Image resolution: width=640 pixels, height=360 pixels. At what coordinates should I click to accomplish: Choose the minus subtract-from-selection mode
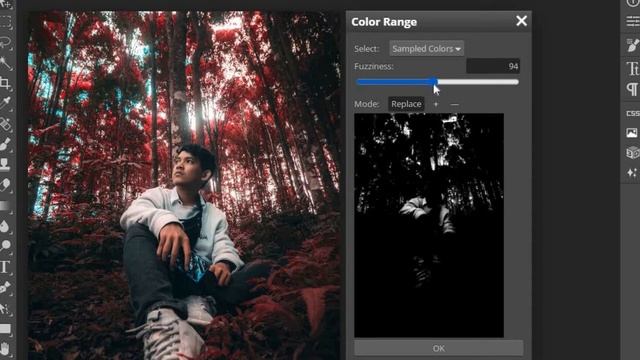tap(454, 104)
